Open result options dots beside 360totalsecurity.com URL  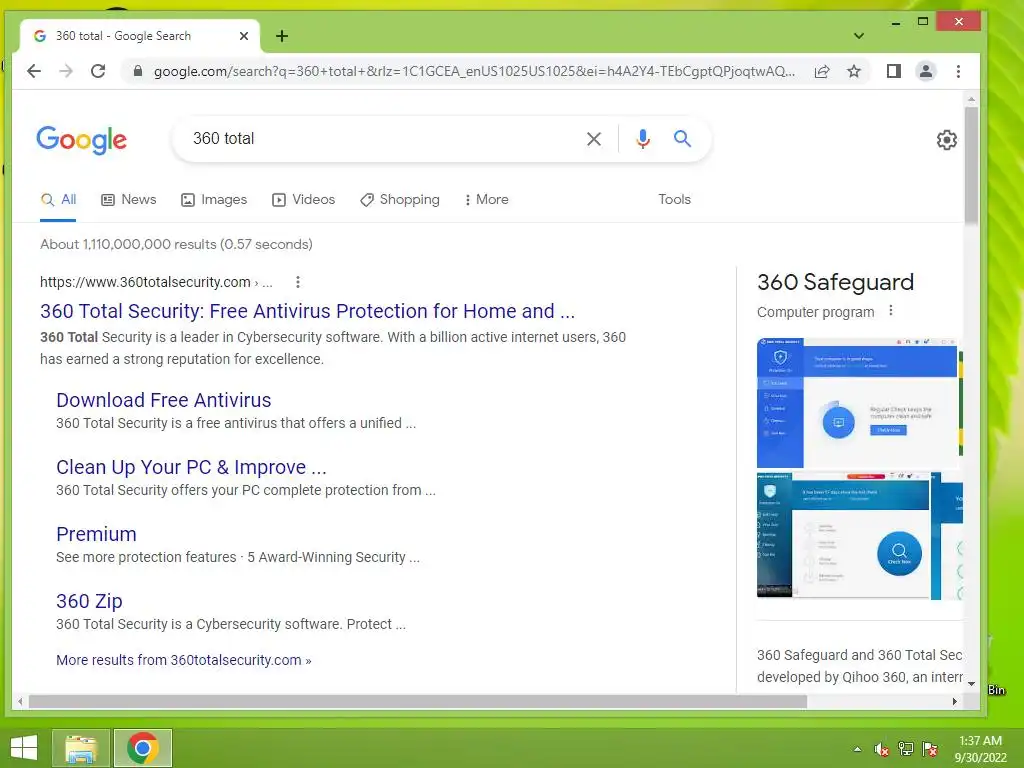[x=298, y=282]
